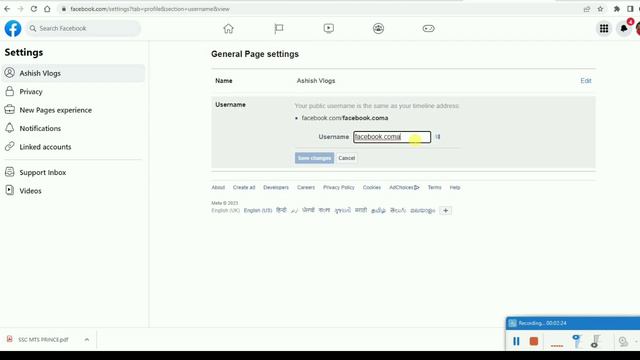
Task: Click General Page settings heading
Action: (x=255, y=54)
